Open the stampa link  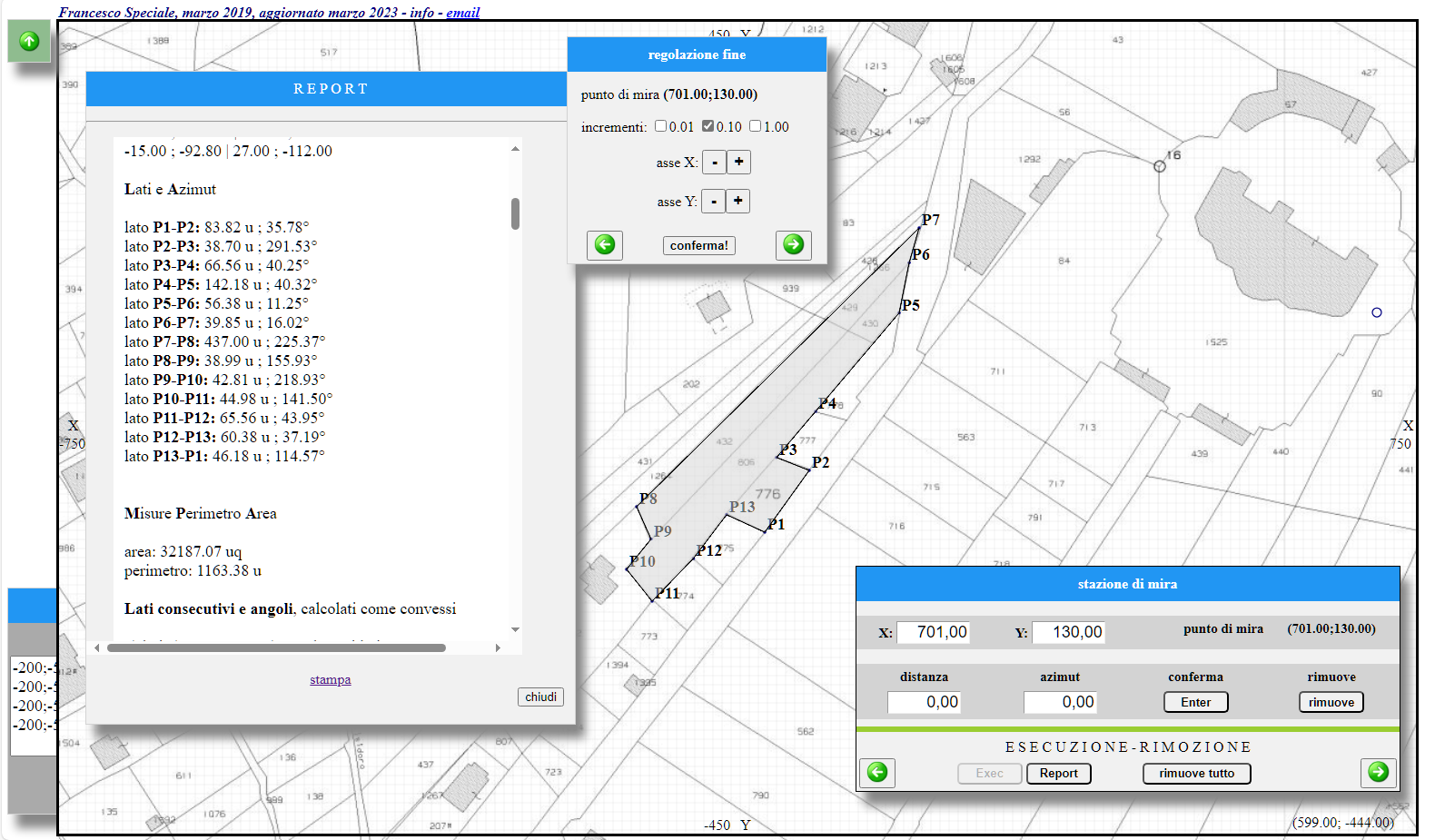[330, 679]
